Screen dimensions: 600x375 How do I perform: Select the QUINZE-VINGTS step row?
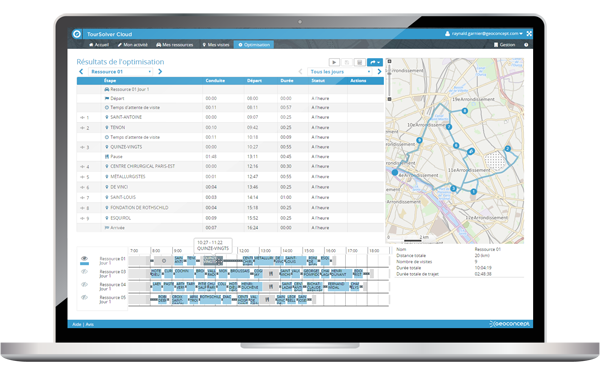click(230, 147)
